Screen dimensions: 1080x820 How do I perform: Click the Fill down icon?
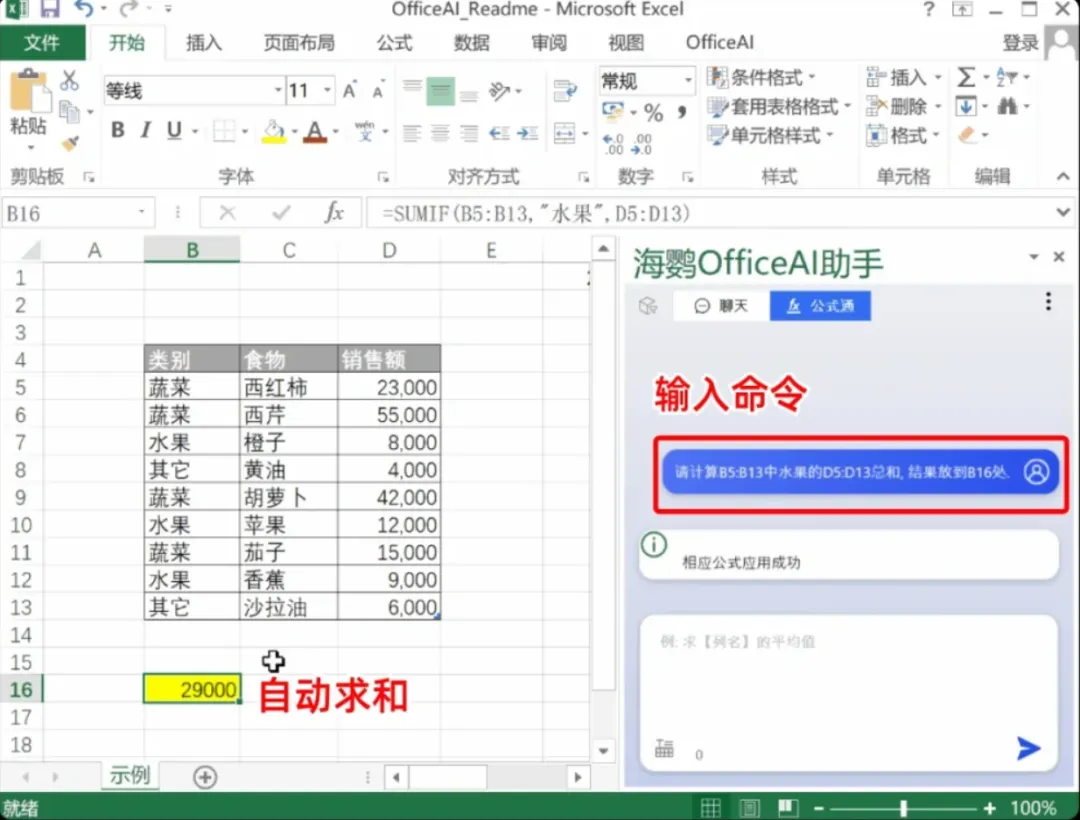tap(966, 107)
